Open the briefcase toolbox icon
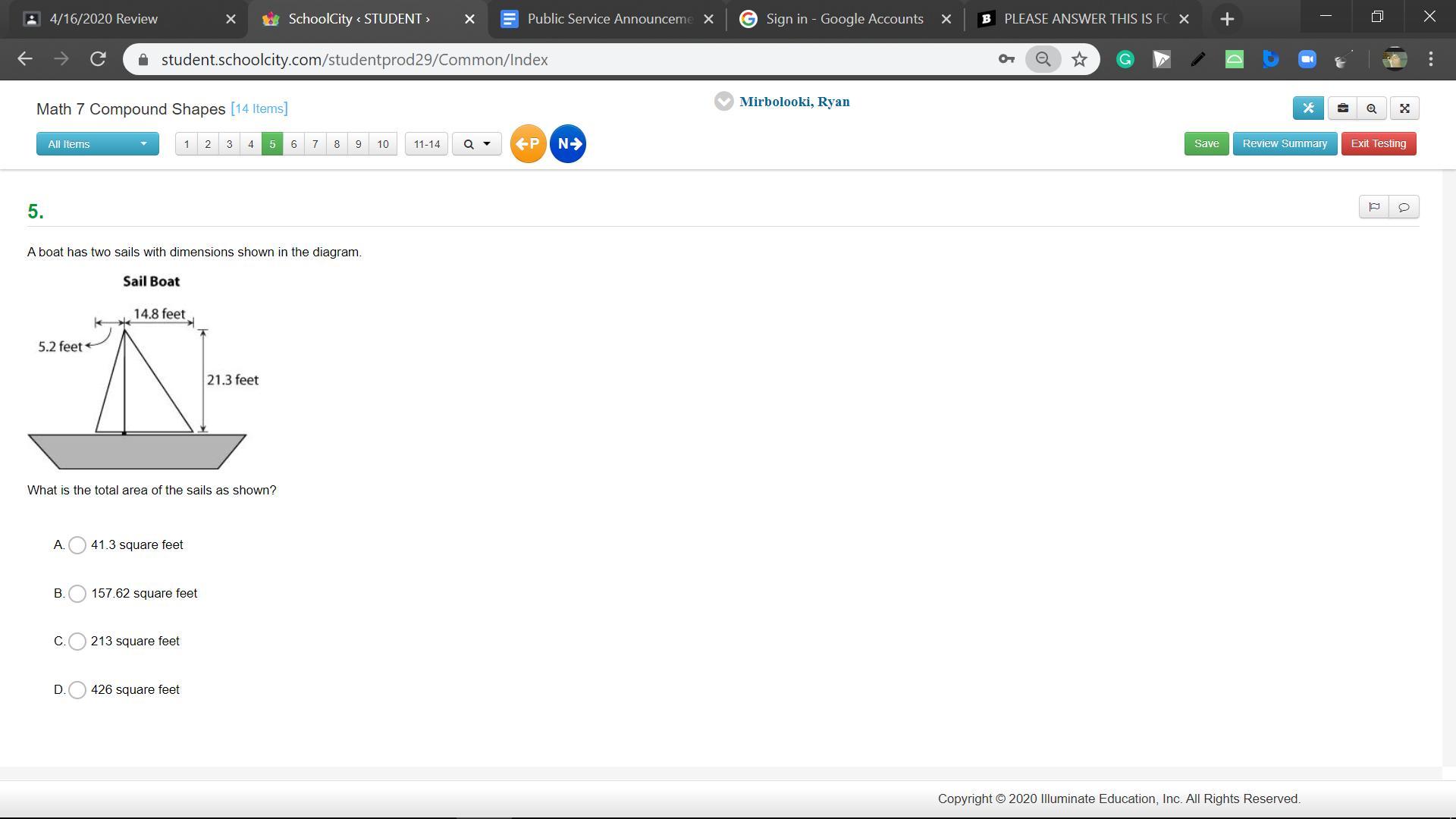Image resolution: width=1456 pixels, height=819 pixels. (x=1342, y=108)
